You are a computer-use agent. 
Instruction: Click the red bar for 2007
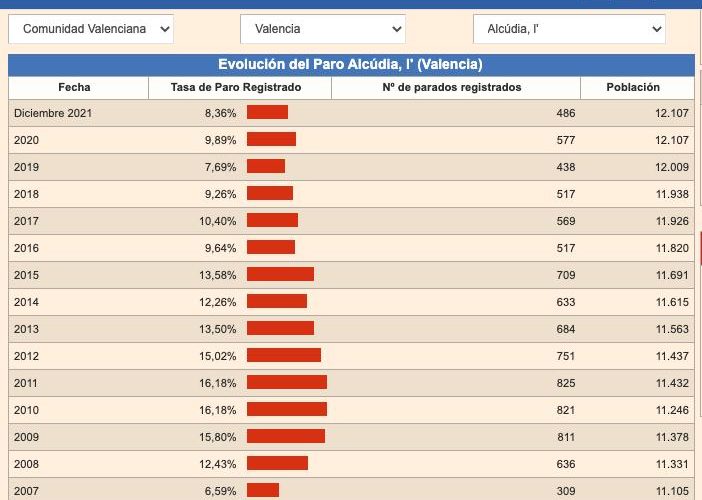click(263, 490)
